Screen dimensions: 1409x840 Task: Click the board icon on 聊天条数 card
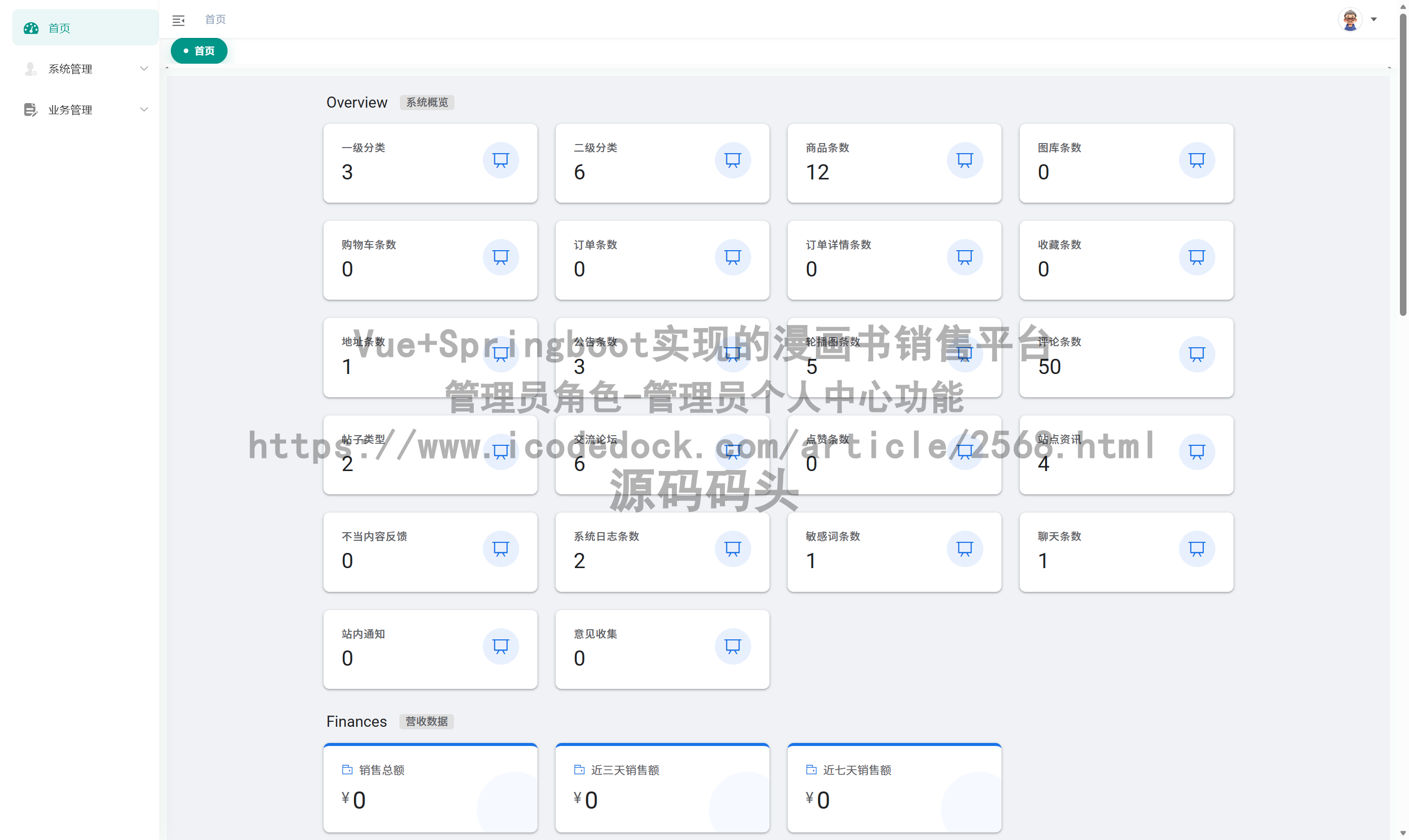pyautogui.click(x=1197, y=548)
